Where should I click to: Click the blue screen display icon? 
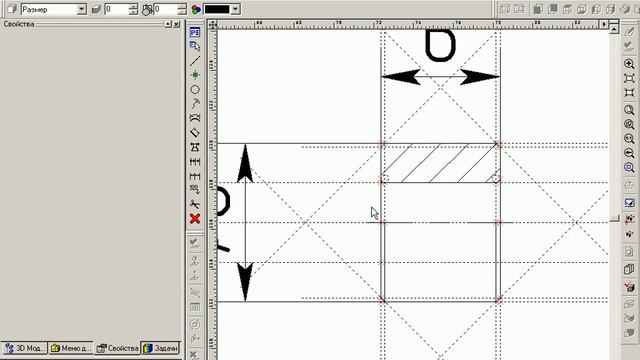(x=629, y=202)
